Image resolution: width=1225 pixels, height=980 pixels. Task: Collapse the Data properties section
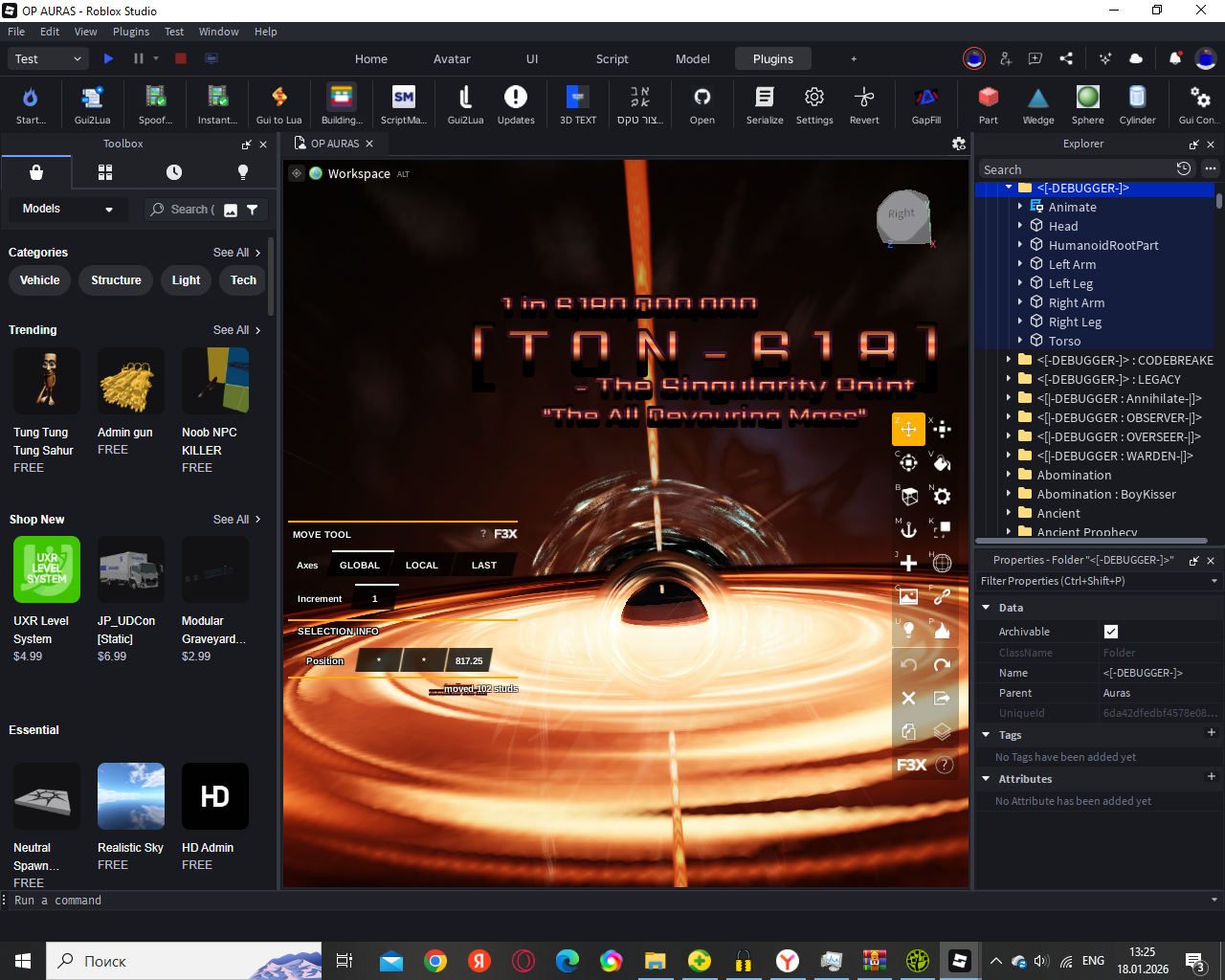[986, 608]
